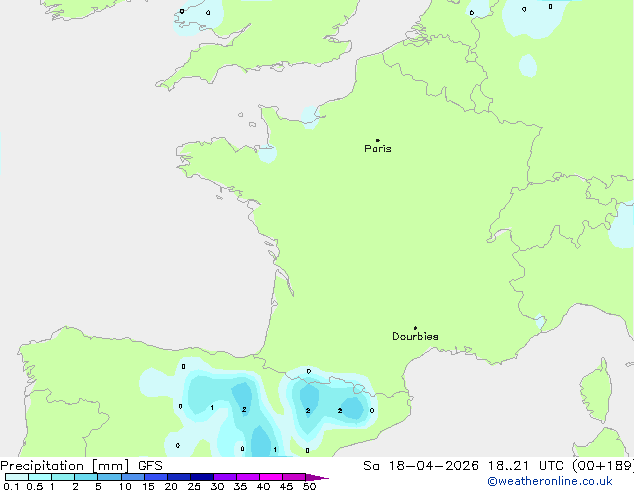Click the '20' legend scale value
The width and height of the screenshot is (634, 490).
(x=171, y=486)
